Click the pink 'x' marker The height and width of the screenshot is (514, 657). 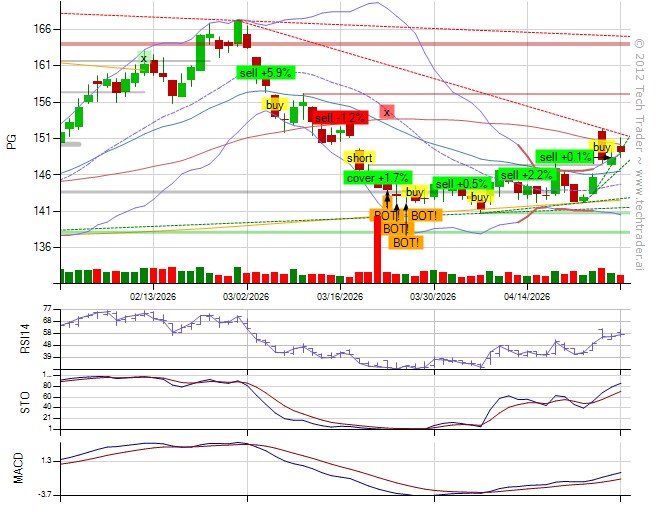[387, 112]
